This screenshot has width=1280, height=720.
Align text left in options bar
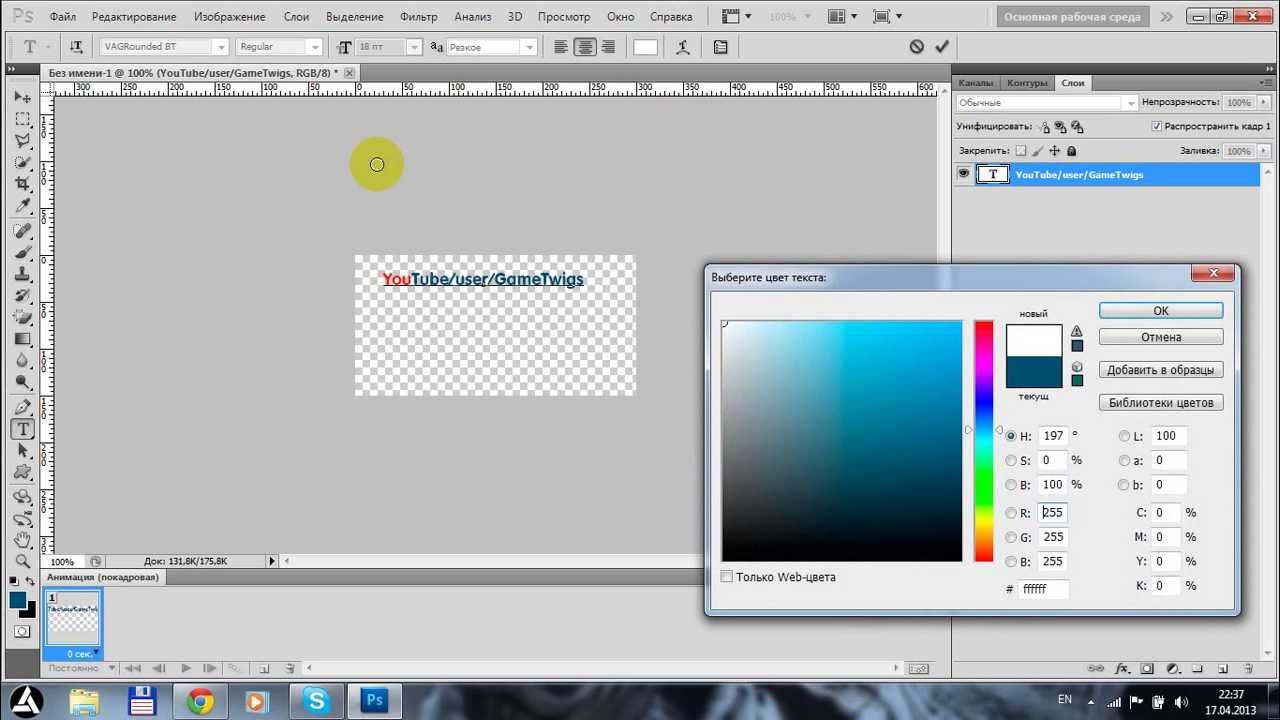click(561, 47)
